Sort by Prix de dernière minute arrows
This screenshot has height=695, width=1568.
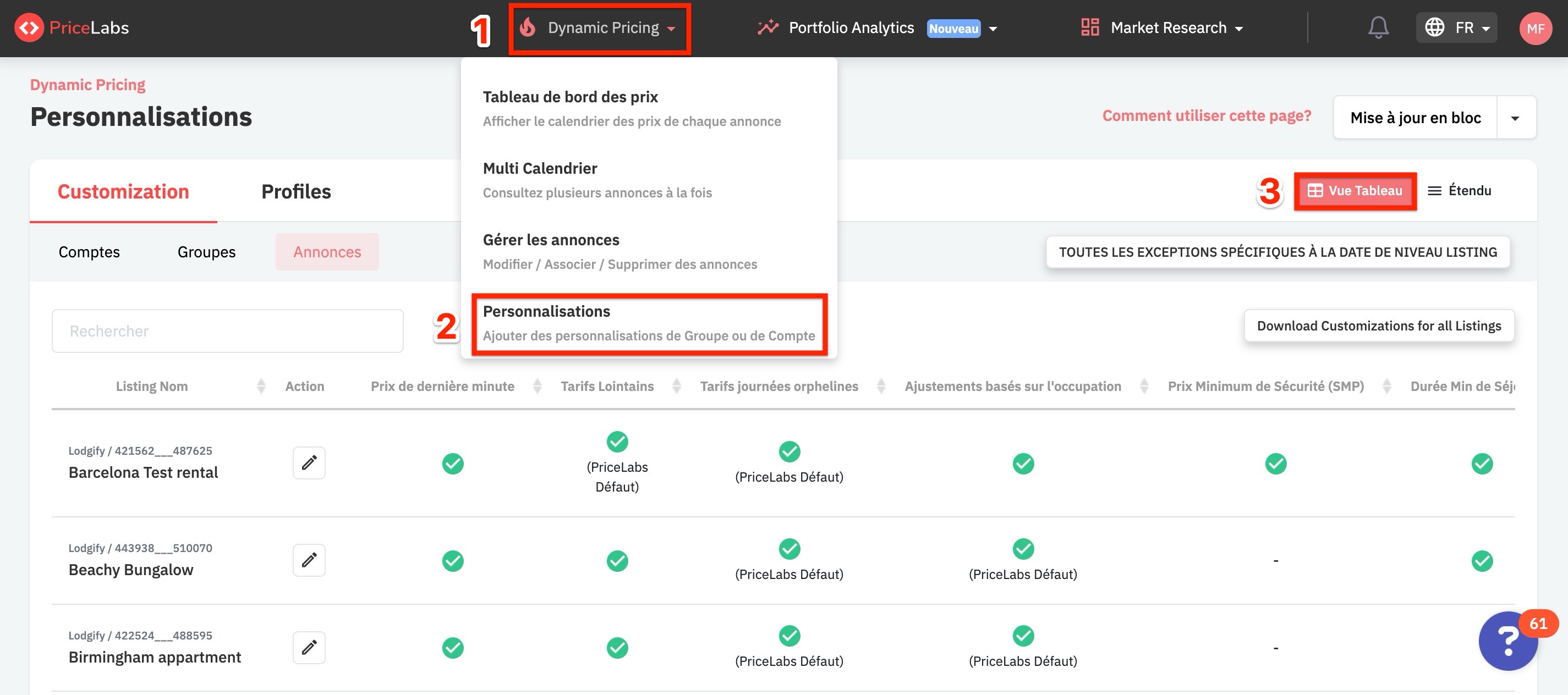(x=538, y=386)
